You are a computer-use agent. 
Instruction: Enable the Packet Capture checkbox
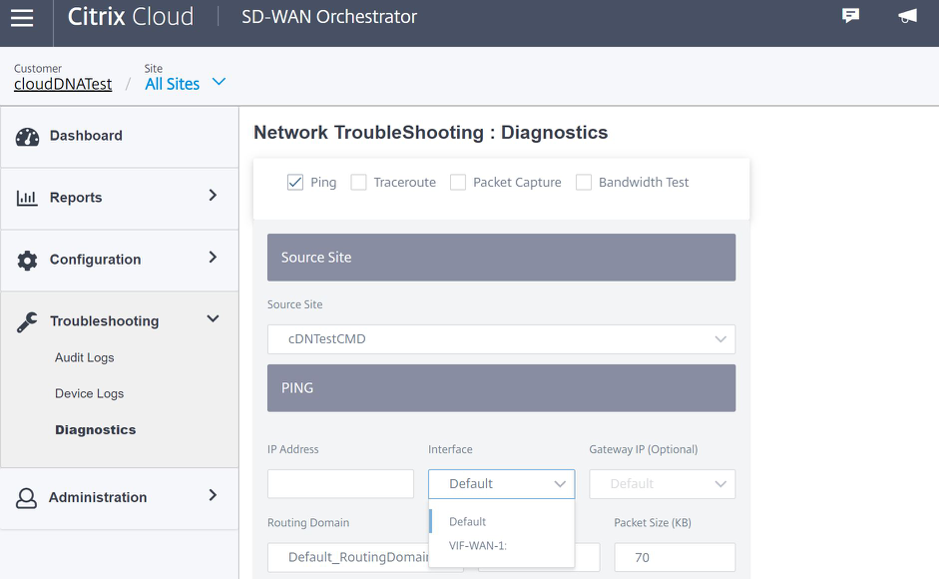[458, 182]
